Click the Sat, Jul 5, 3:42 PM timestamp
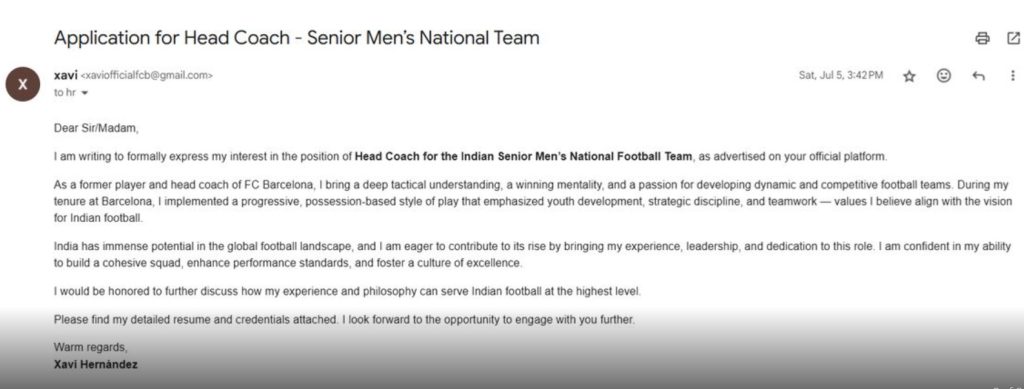This screenshot has height=389, width=1024. [x=841, y=76]
